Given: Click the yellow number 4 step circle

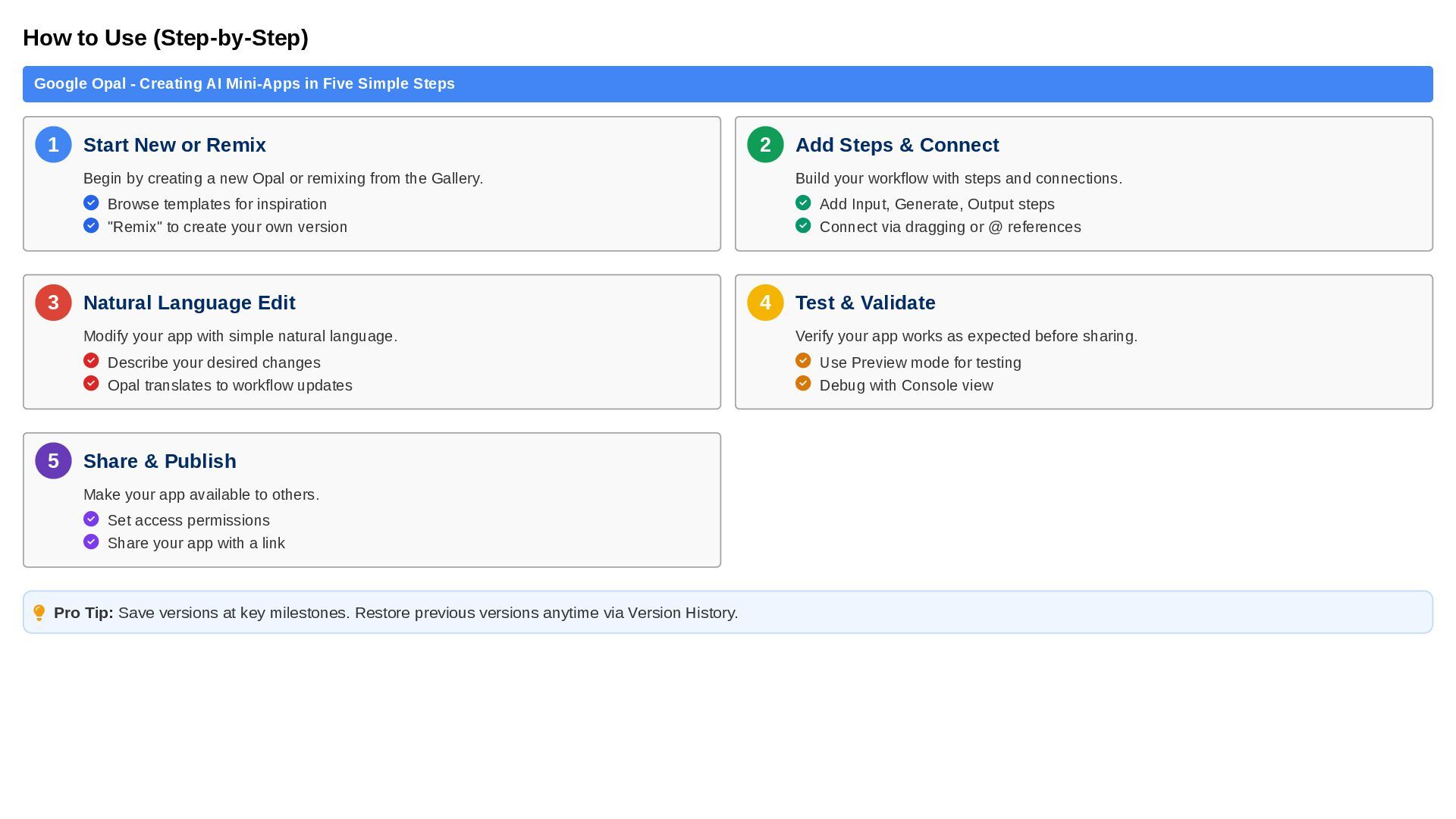Looking at the screenshot, I should pyautogui.click(x=765, y=303).
